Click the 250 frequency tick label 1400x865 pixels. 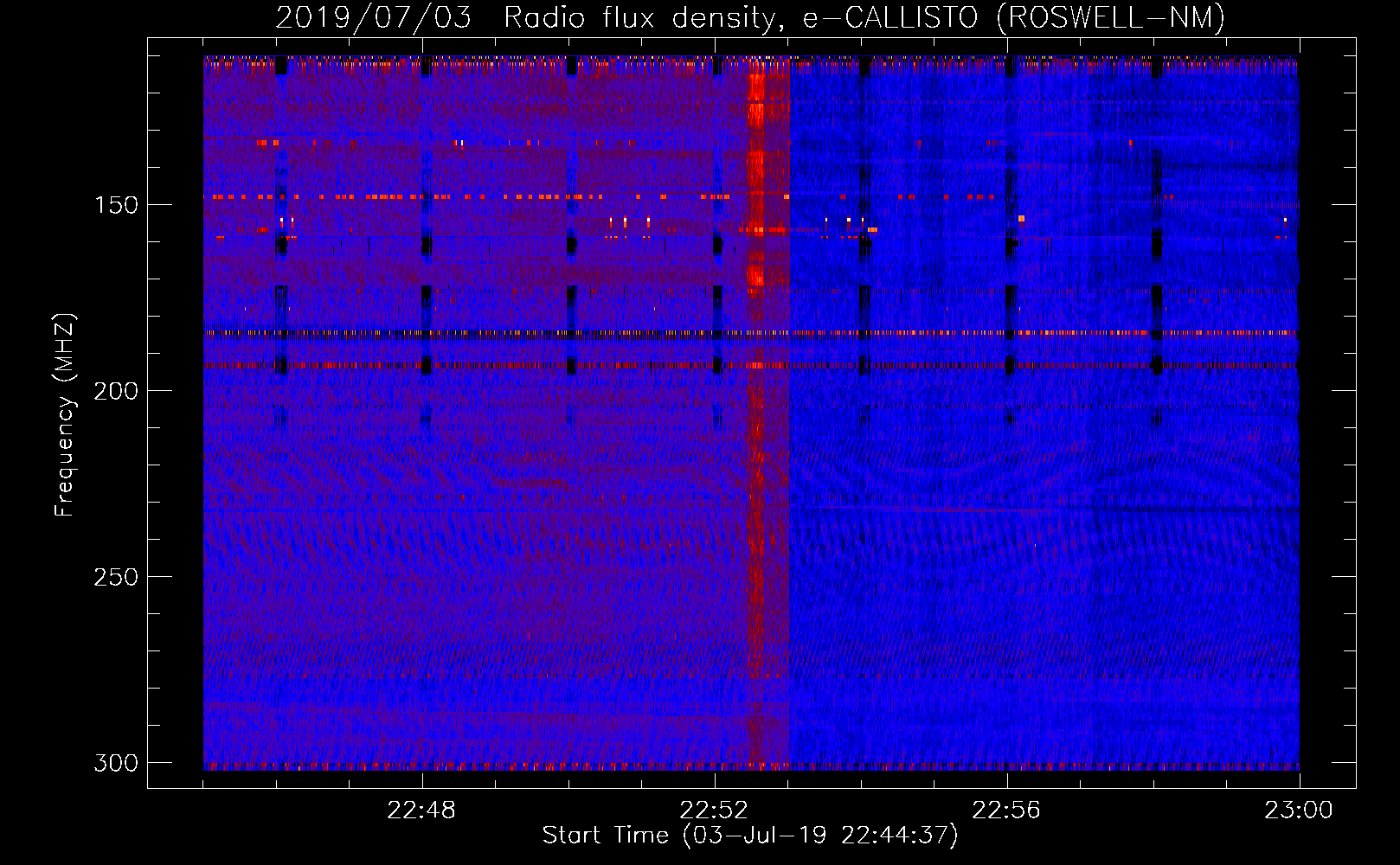tap(115, 577)
